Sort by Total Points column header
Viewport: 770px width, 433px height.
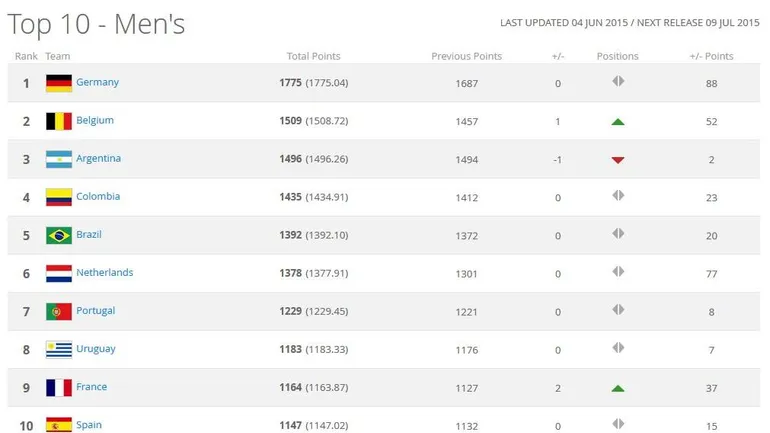pyautogui.click(x=313, y=56)
